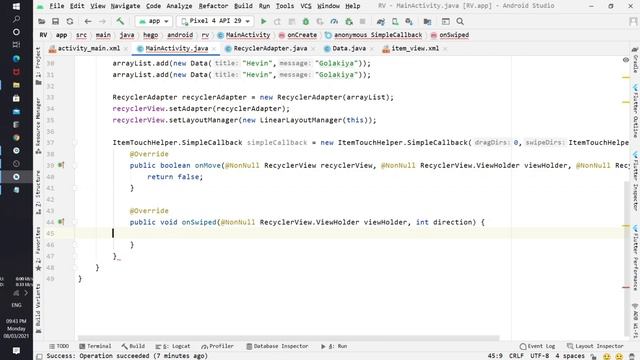The image size is (640, 360).
Task: Click the Save All toolbar icon
Action: (55, 21)
